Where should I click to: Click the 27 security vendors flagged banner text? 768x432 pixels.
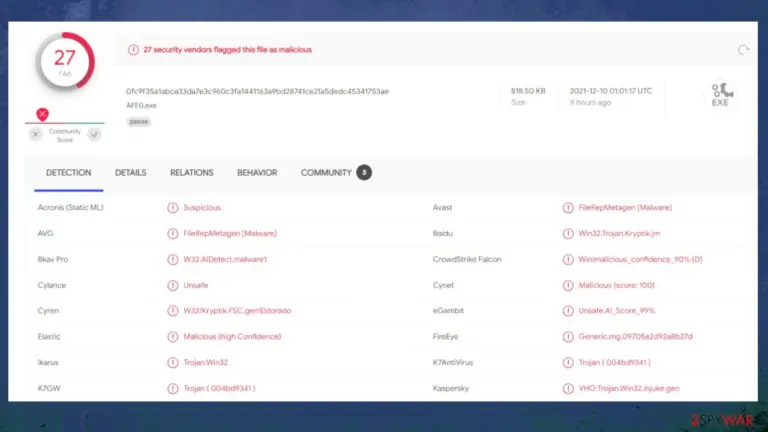click(227, 50)
